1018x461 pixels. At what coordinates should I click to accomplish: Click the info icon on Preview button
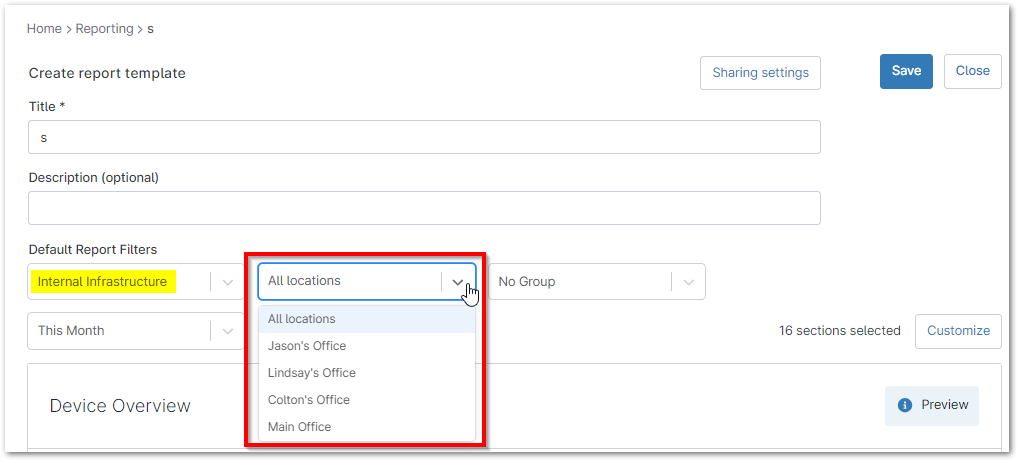(905, 405)
